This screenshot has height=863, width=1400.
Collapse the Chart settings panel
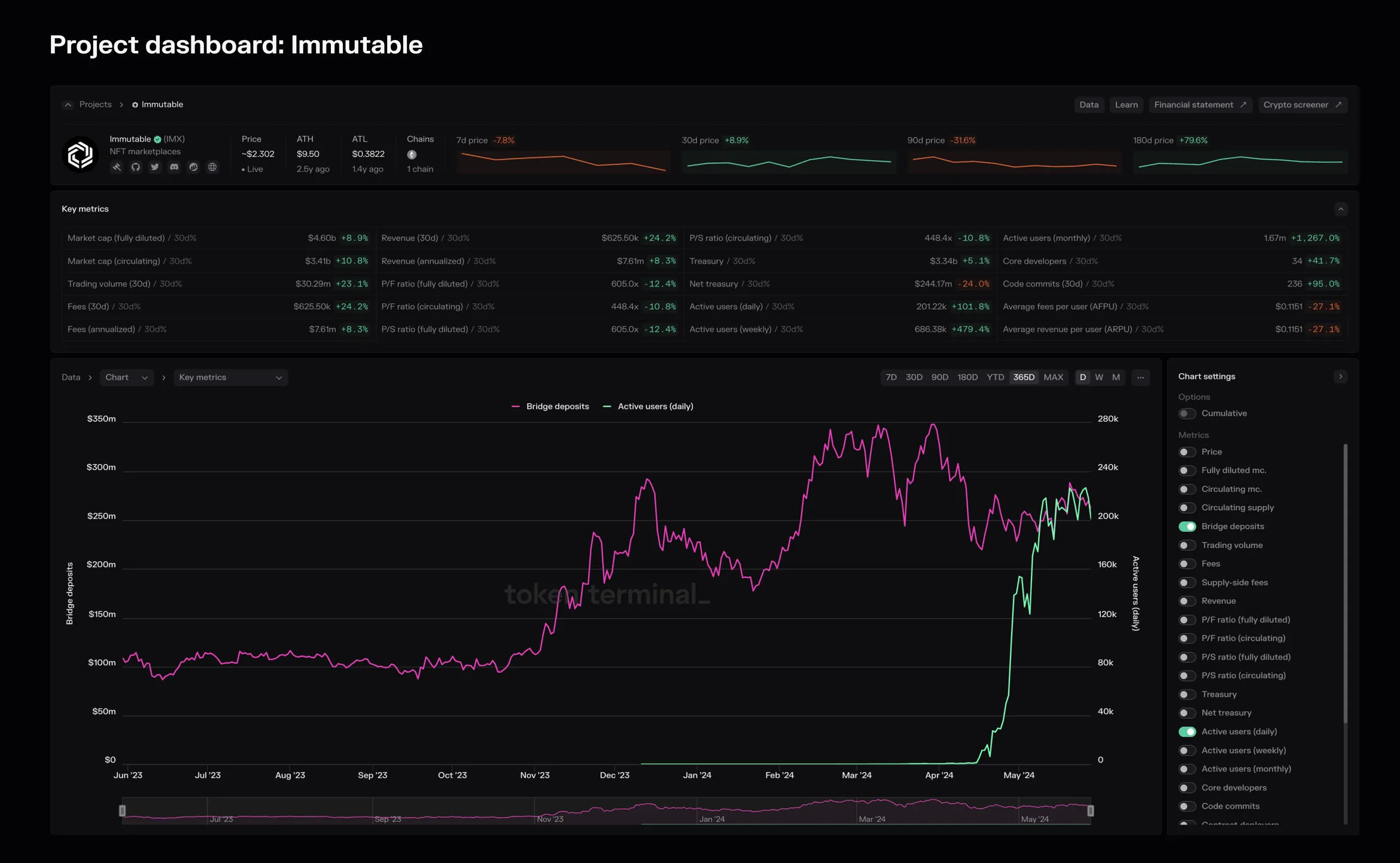(1341, 377)
